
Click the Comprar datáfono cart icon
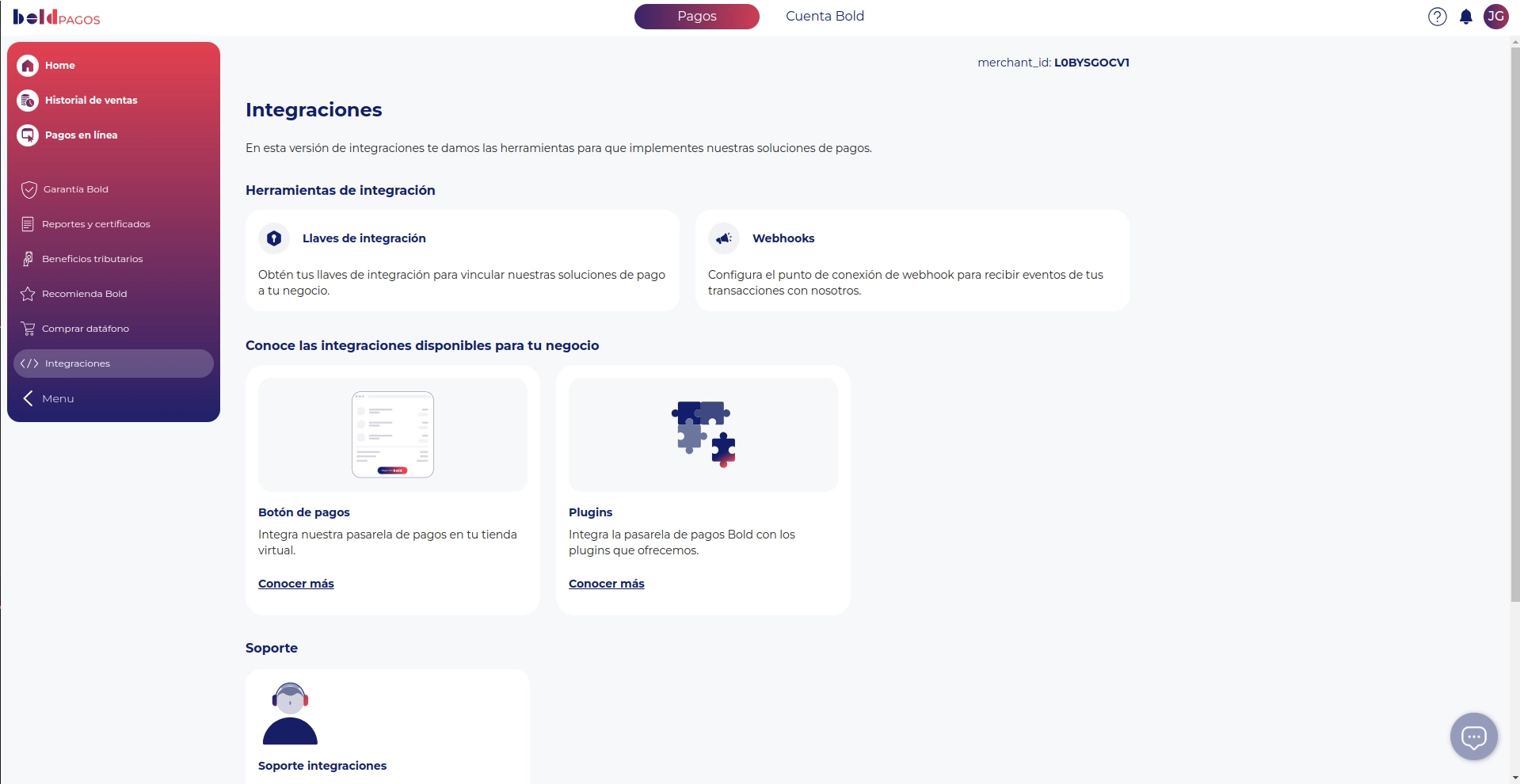point(28,329)
